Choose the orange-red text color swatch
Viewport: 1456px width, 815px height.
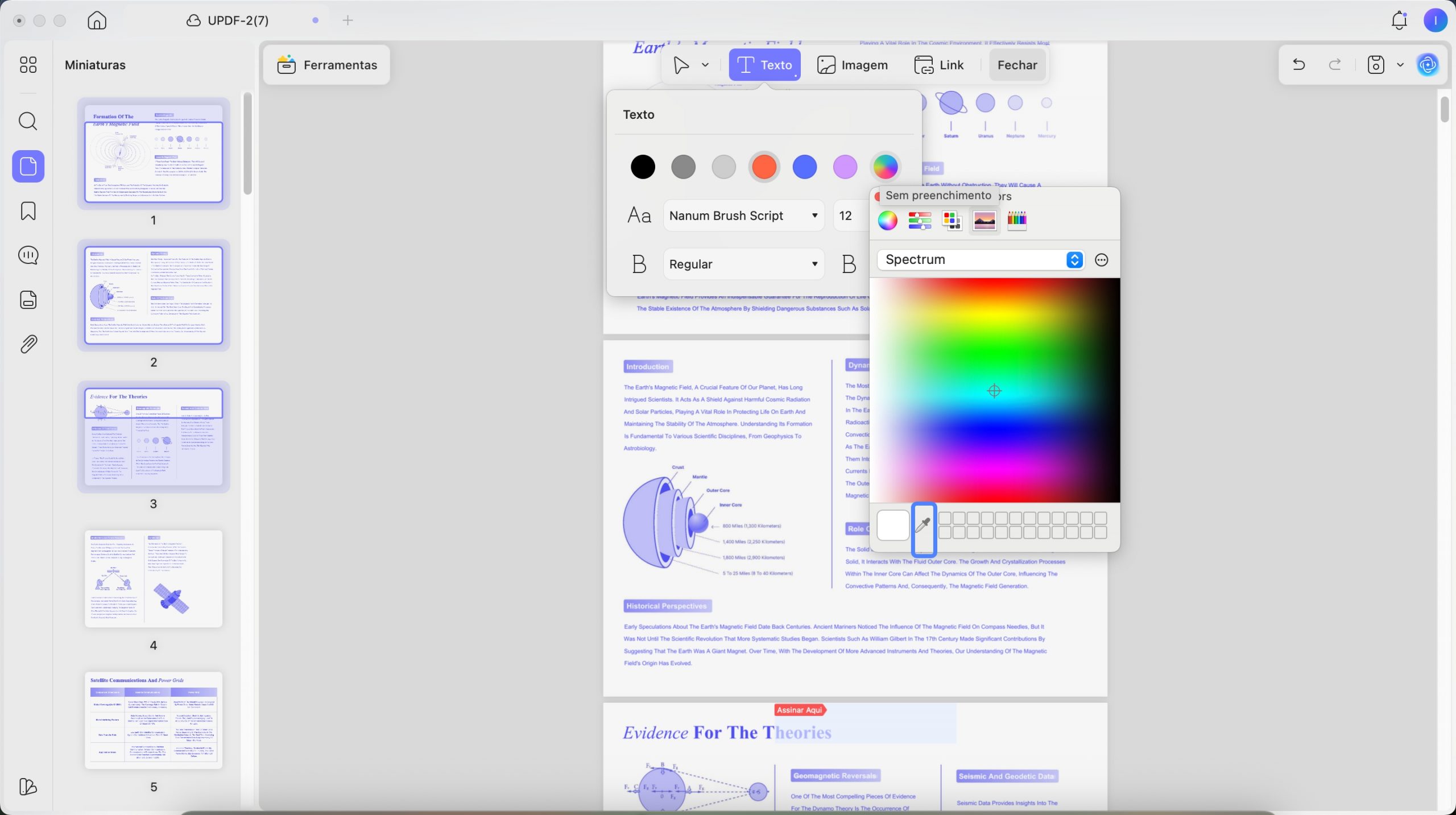click(x=764, y=167)
